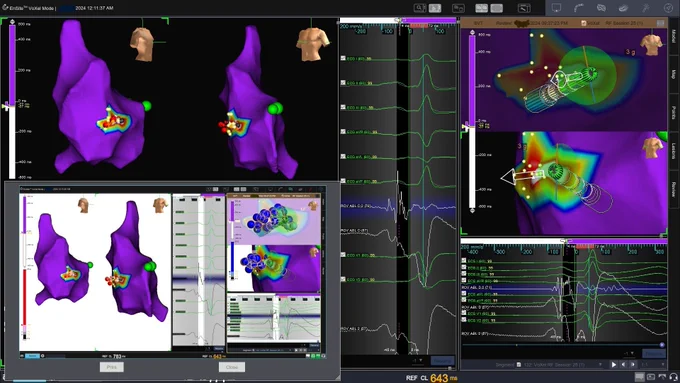This screenshot has height=383, width=680.
Task: Click the left torso orientation icon in main view
Action: [142, 44]
